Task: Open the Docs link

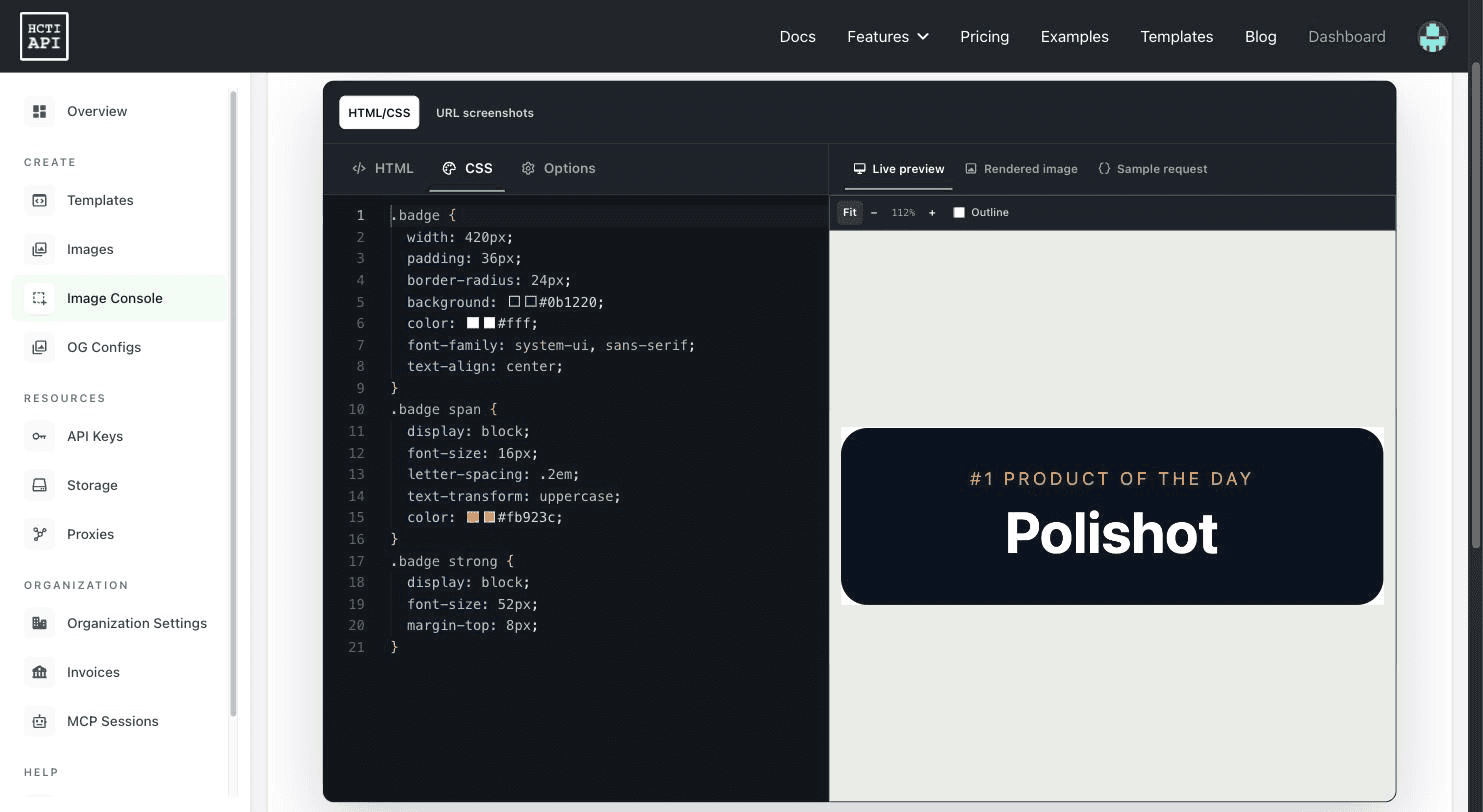Action: [x=798, y=37]
